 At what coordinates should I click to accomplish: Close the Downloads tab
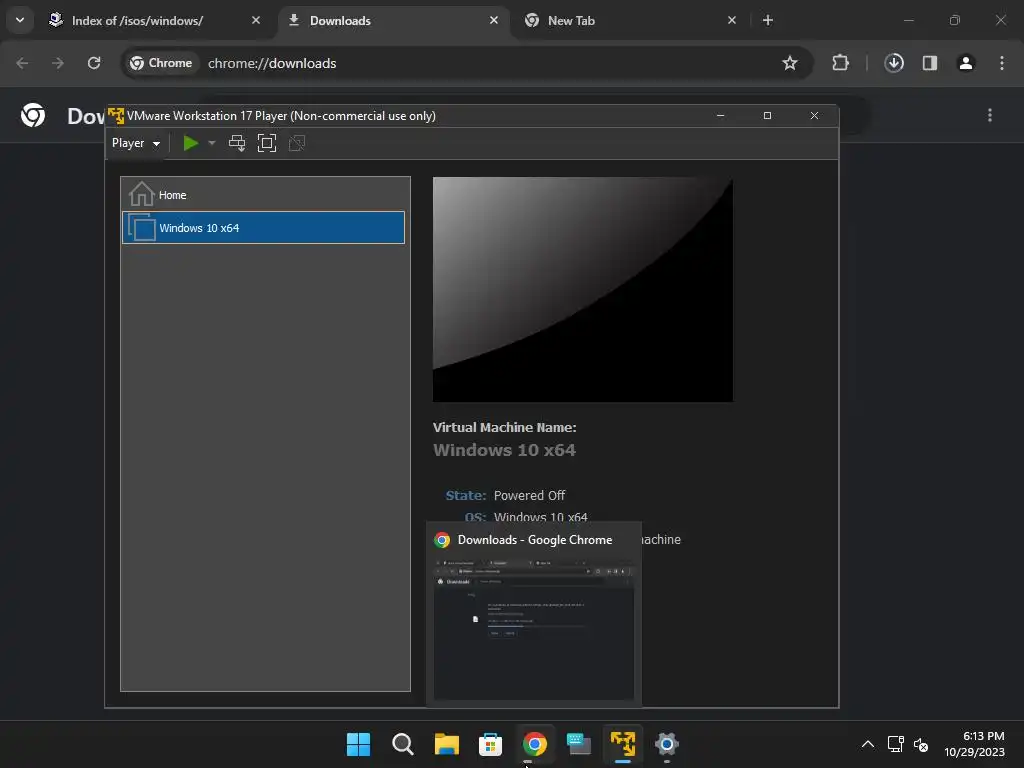[494, 20]
